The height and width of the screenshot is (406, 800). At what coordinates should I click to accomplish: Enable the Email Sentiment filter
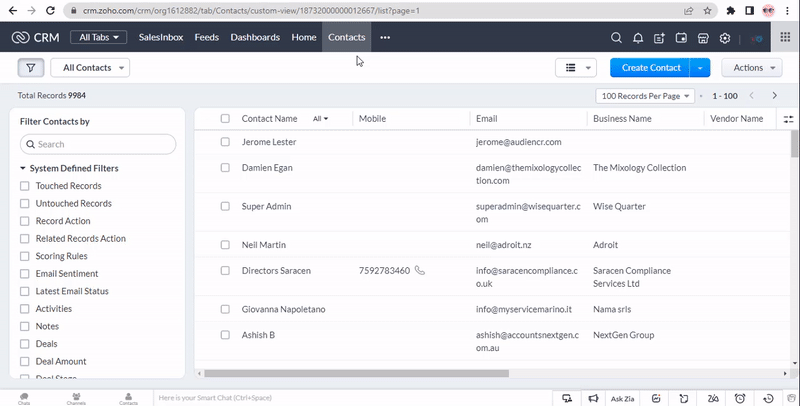click(24, 273)
